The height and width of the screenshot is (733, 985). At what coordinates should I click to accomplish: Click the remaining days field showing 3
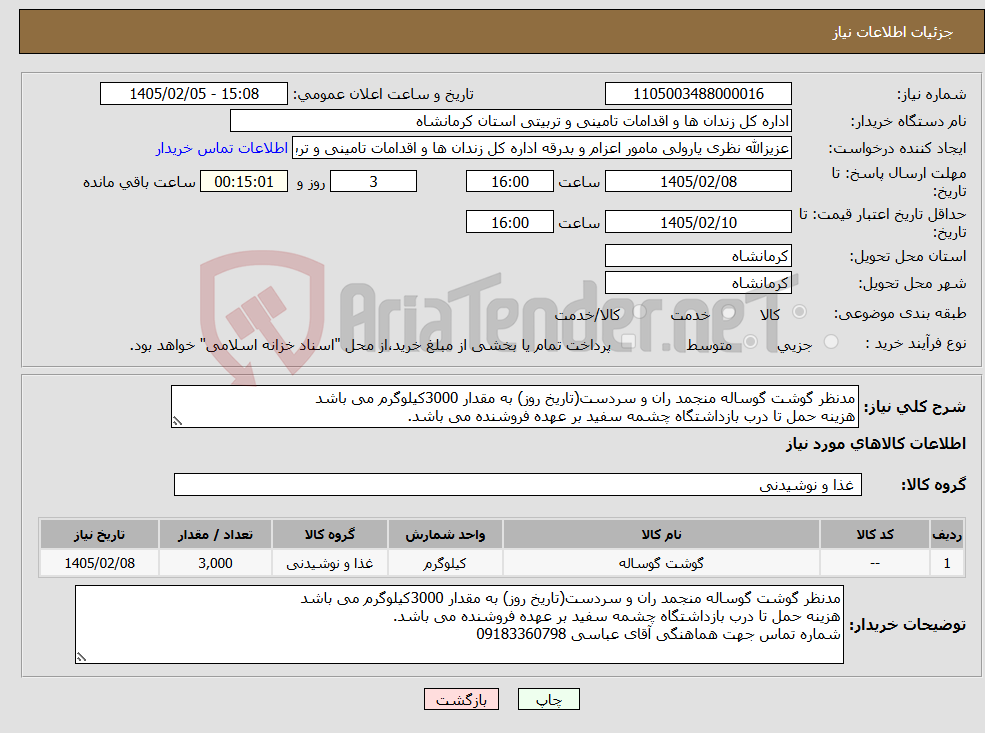(373, 182)
